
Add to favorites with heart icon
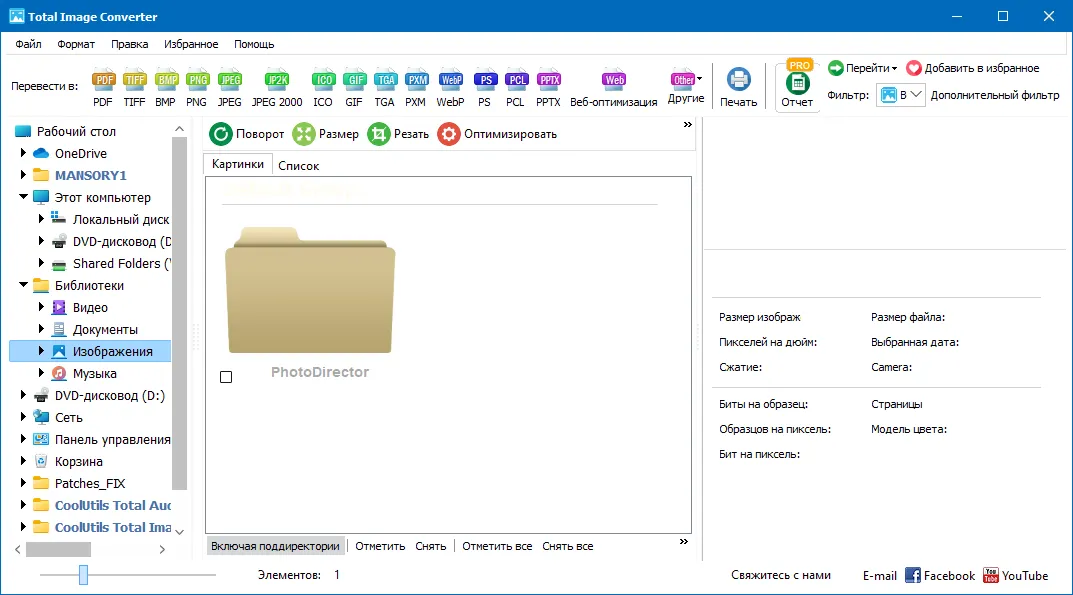pos(972,68)
